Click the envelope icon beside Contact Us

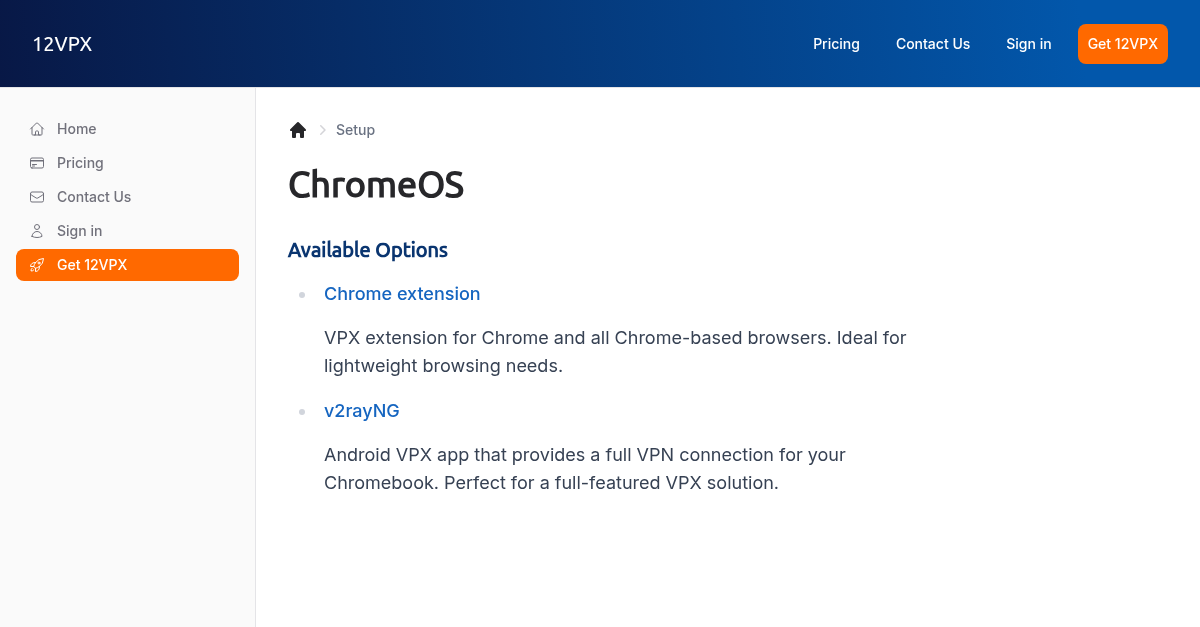(36, 197)
